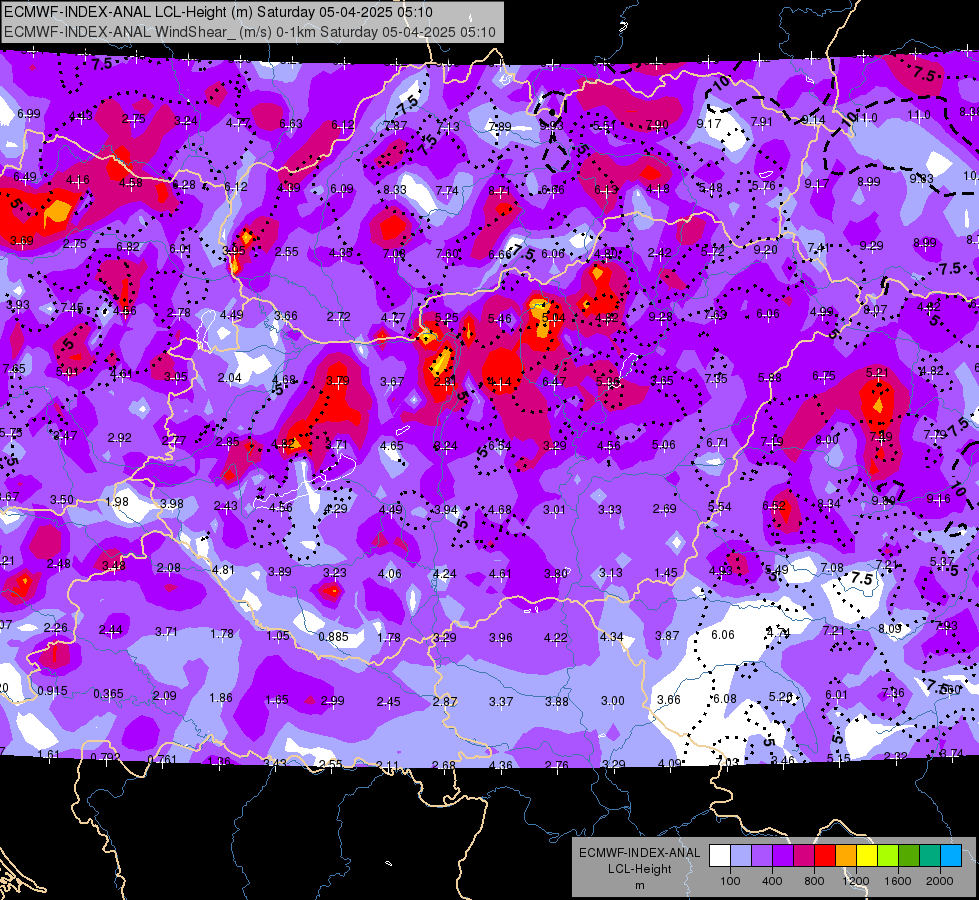Click the legend tick label 2000

[x=939, y=881]
